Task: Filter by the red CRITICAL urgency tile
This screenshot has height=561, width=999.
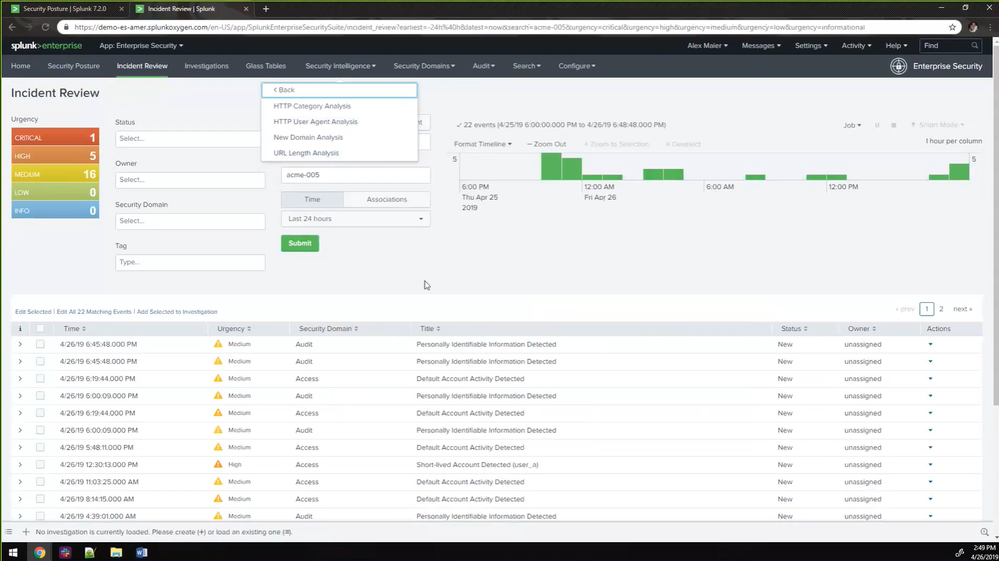Action: 55,138
